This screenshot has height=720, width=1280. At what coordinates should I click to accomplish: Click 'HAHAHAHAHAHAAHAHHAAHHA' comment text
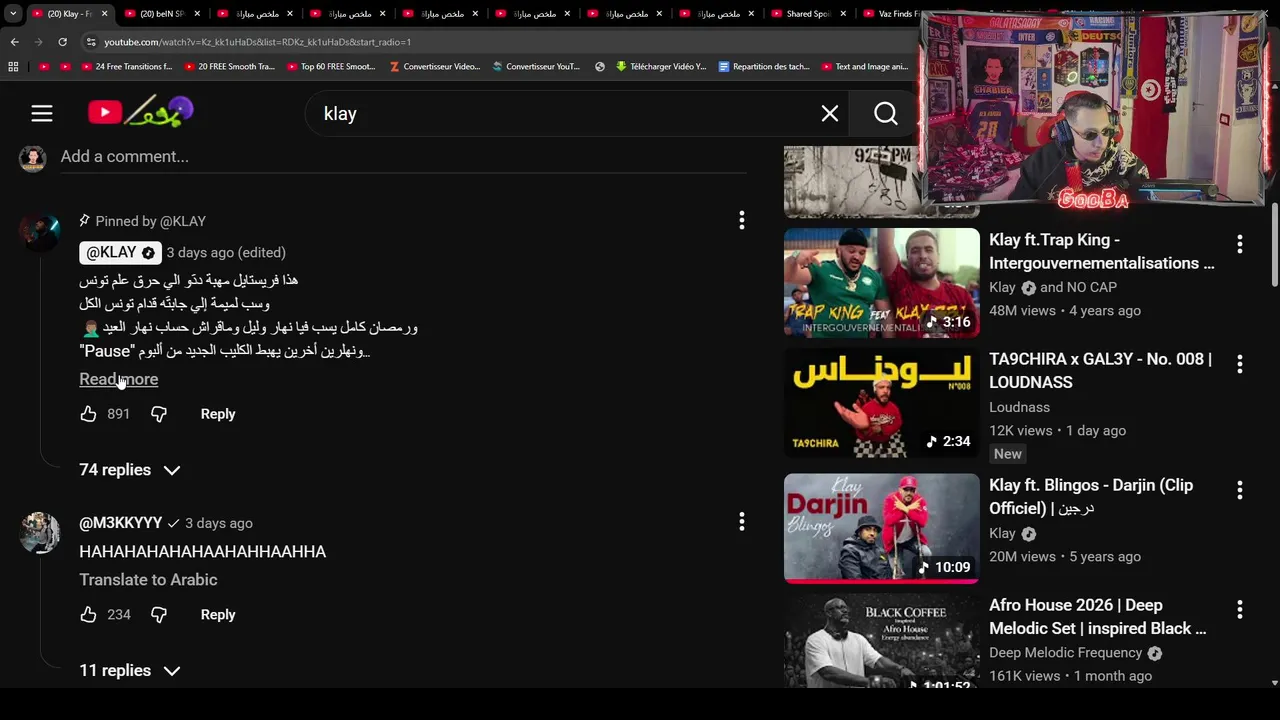pos(202,551)
